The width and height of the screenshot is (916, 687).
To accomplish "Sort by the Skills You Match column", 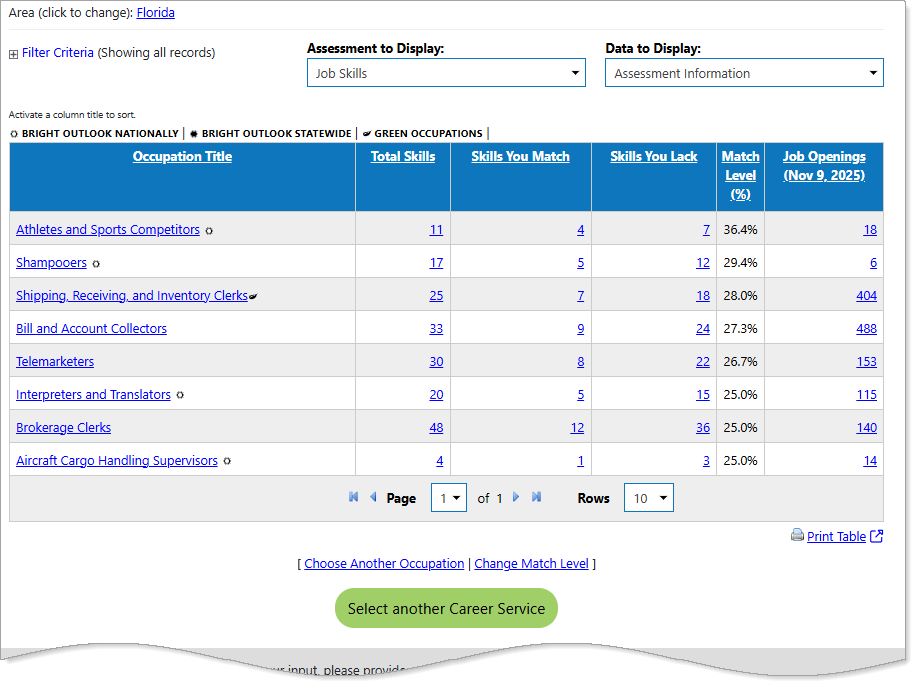I will [x=520, y=156].
